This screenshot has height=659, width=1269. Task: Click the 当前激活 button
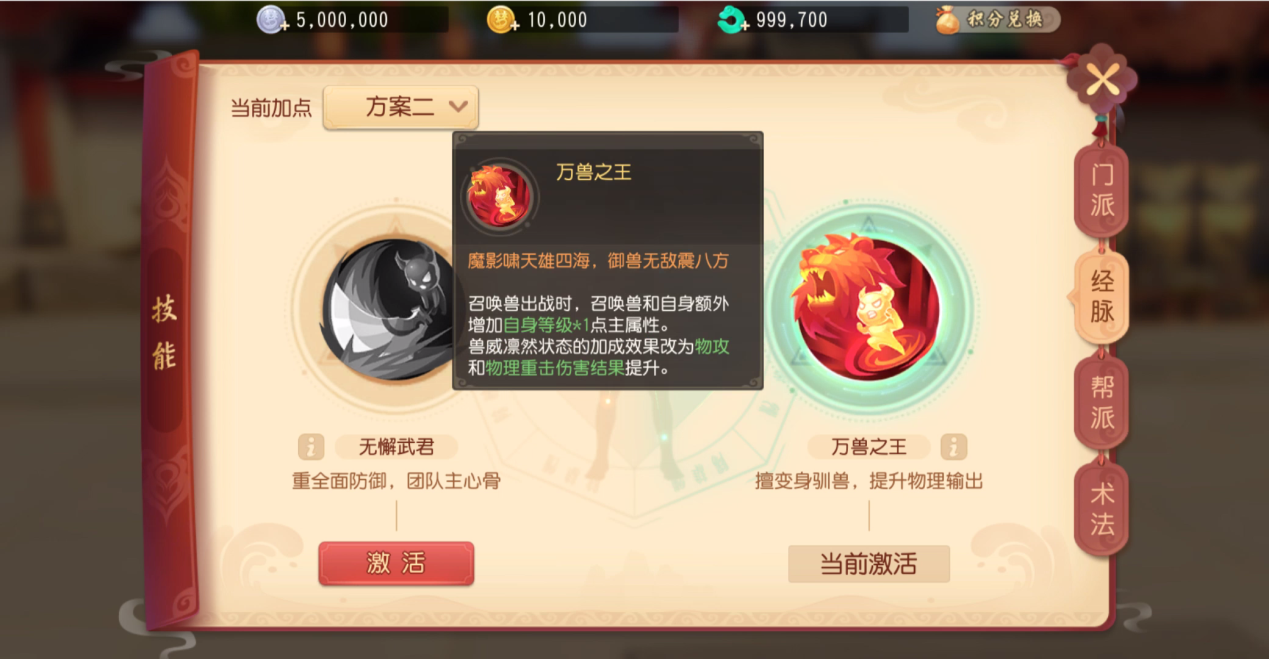point(868,564)
